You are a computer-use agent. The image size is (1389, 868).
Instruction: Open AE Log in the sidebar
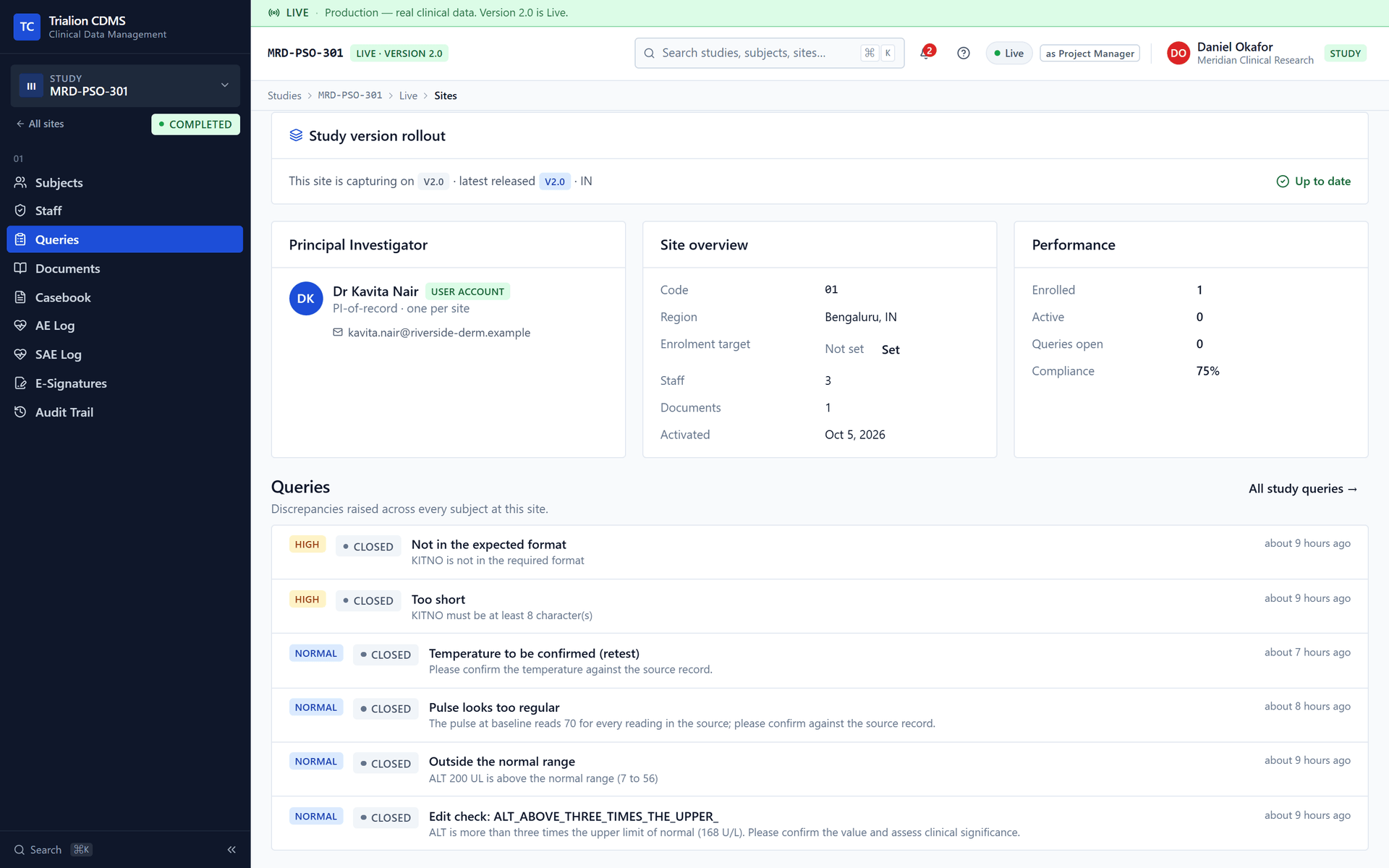pyautogui.click(x=124, y=325)
